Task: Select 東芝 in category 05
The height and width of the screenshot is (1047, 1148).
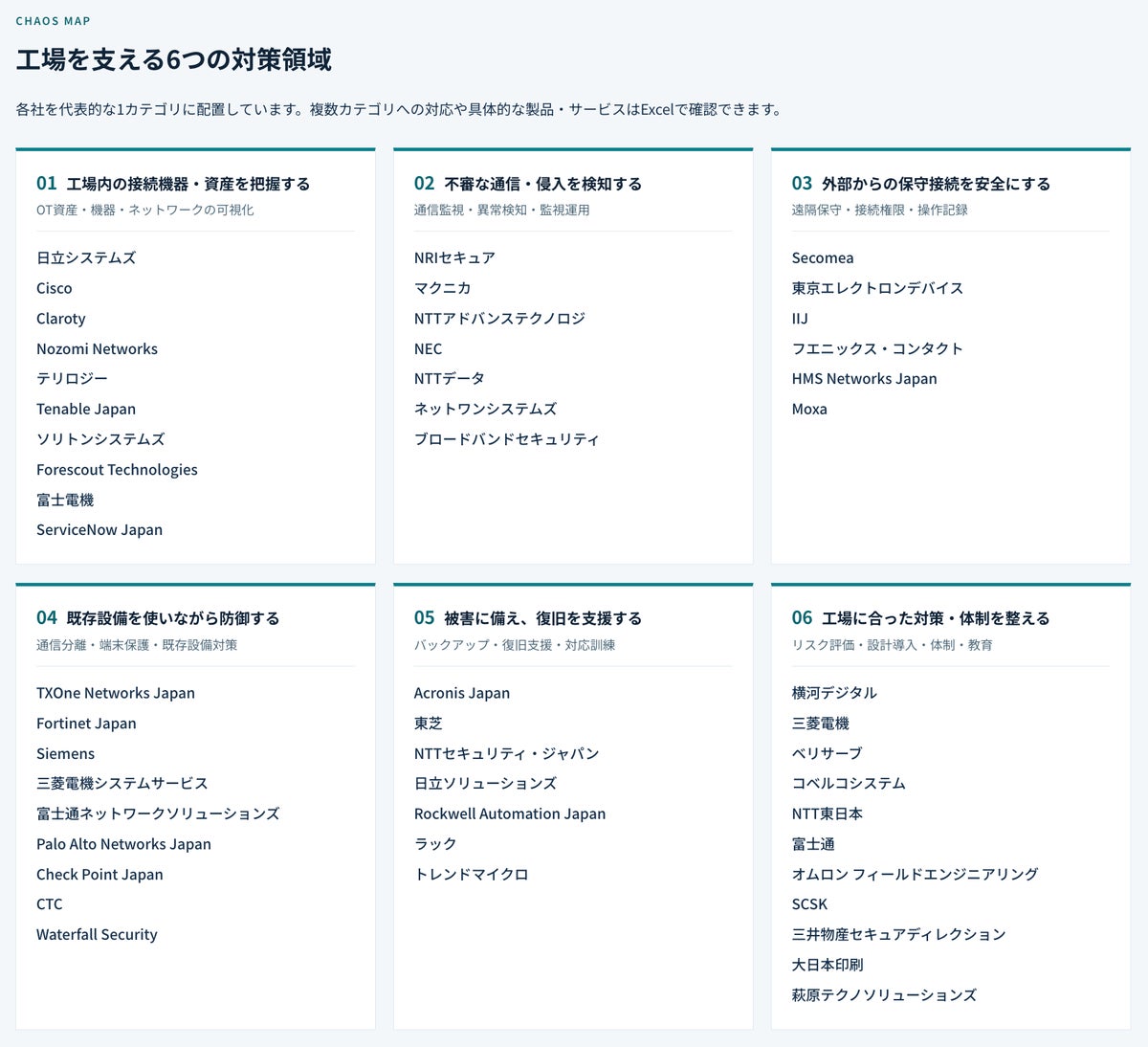Action: tap(428, 724)
